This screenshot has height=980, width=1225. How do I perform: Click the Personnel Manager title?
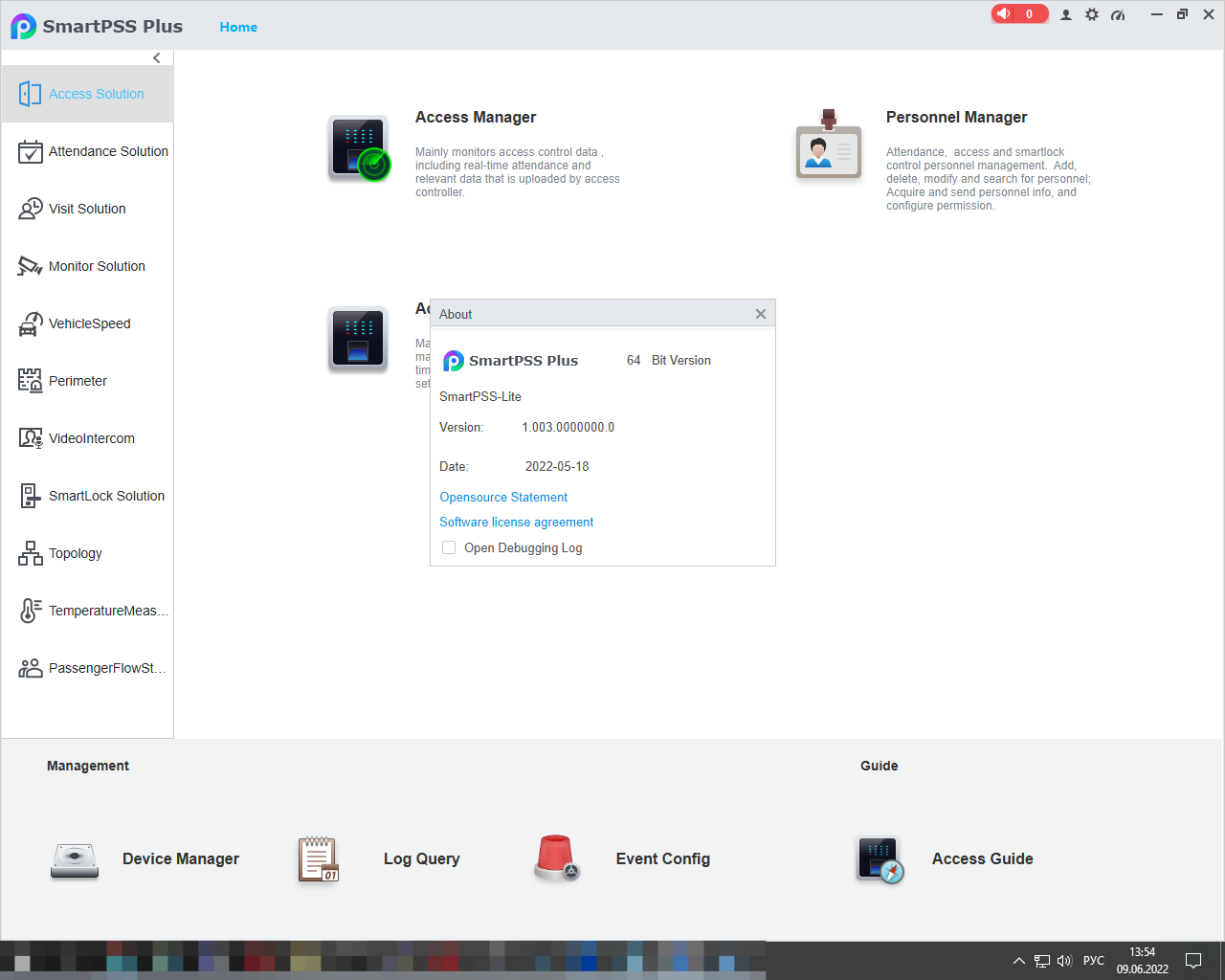[x=957, y=117]
